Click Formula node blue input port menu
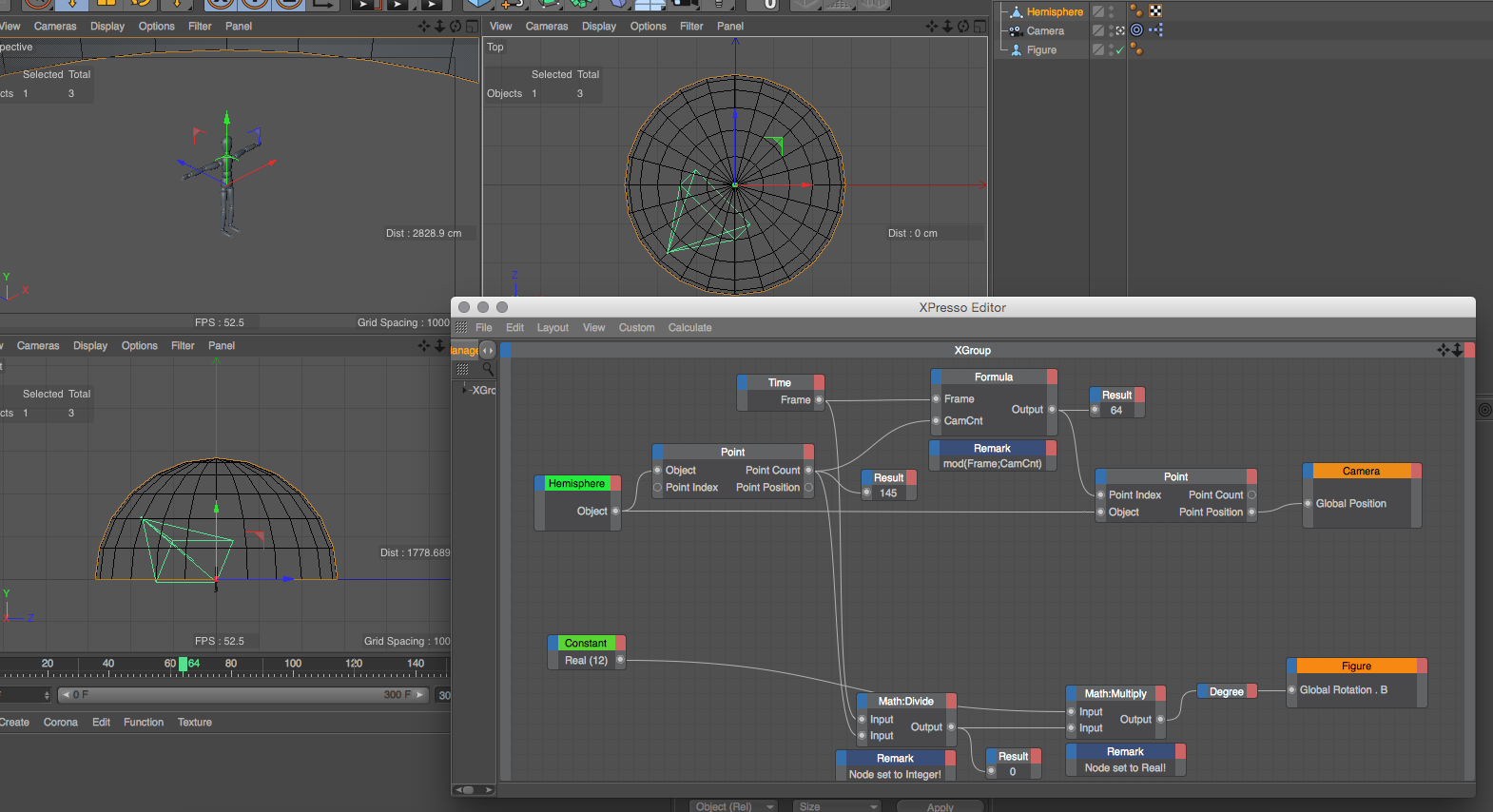 click(x=936, y=377)
